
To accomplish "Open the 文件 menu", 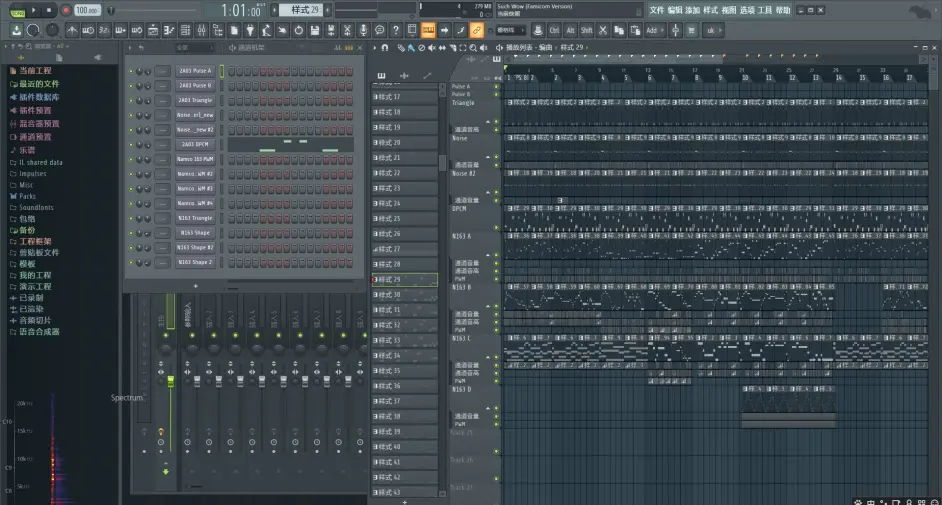I will 657,10.
